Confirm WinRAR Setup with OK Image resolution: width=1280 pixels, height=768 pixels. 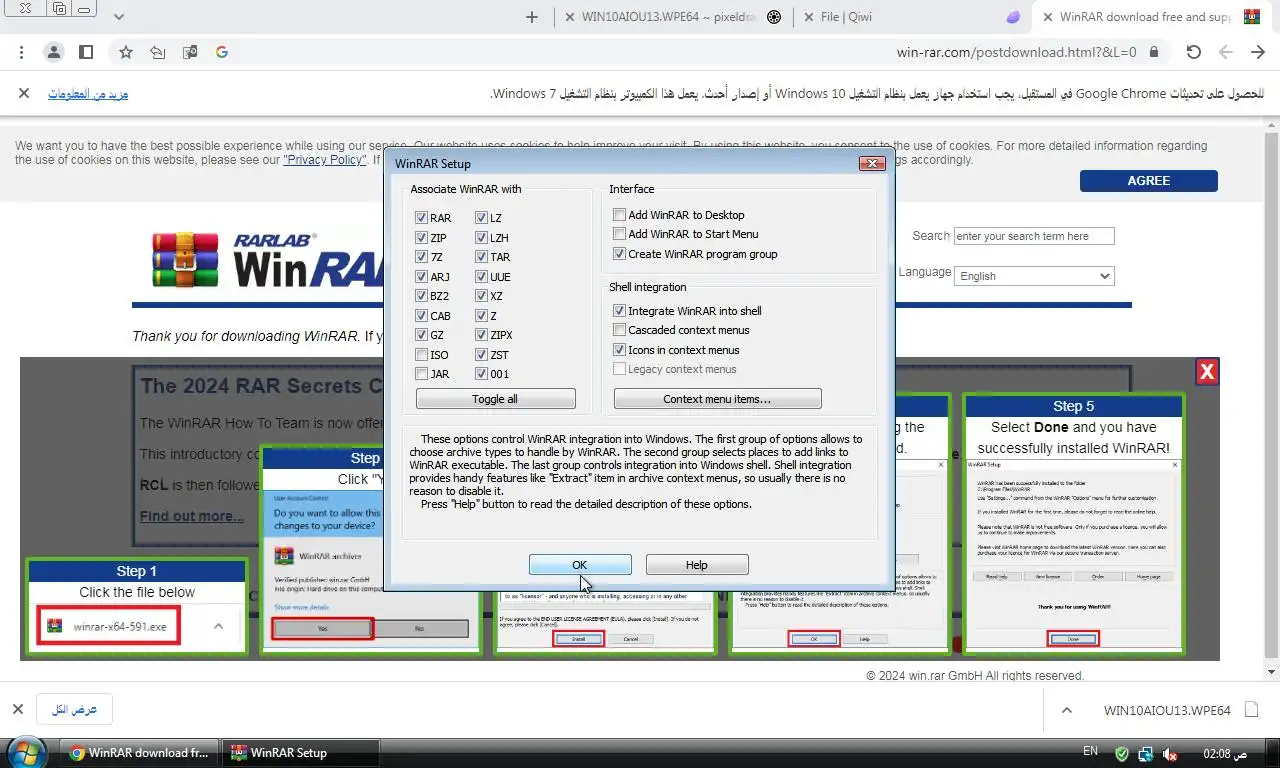(x=580, y=565)
